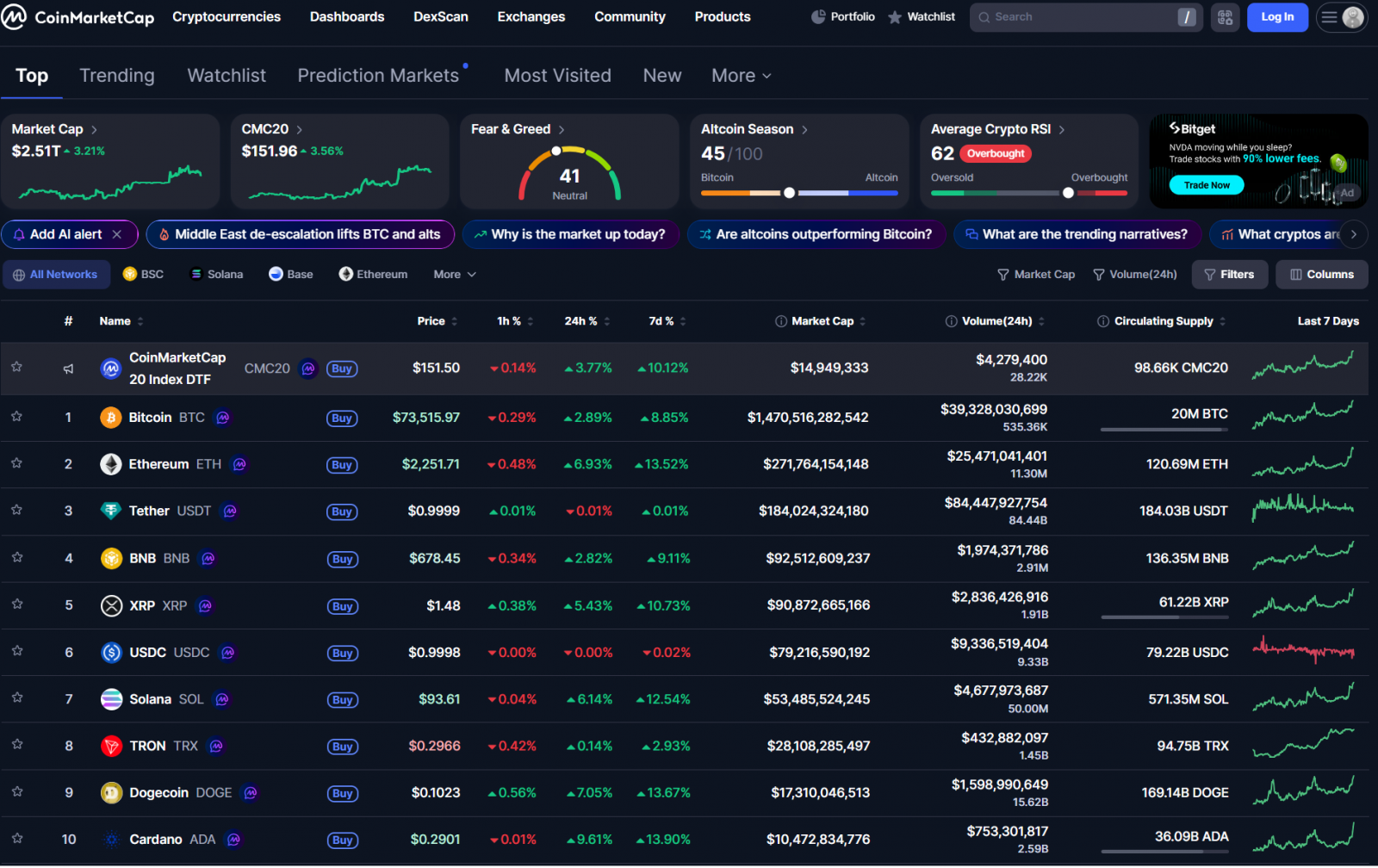Open the Portfolio pie chart icon
The height and width of the screenshot is (868, 1378).
pos(818,16)
